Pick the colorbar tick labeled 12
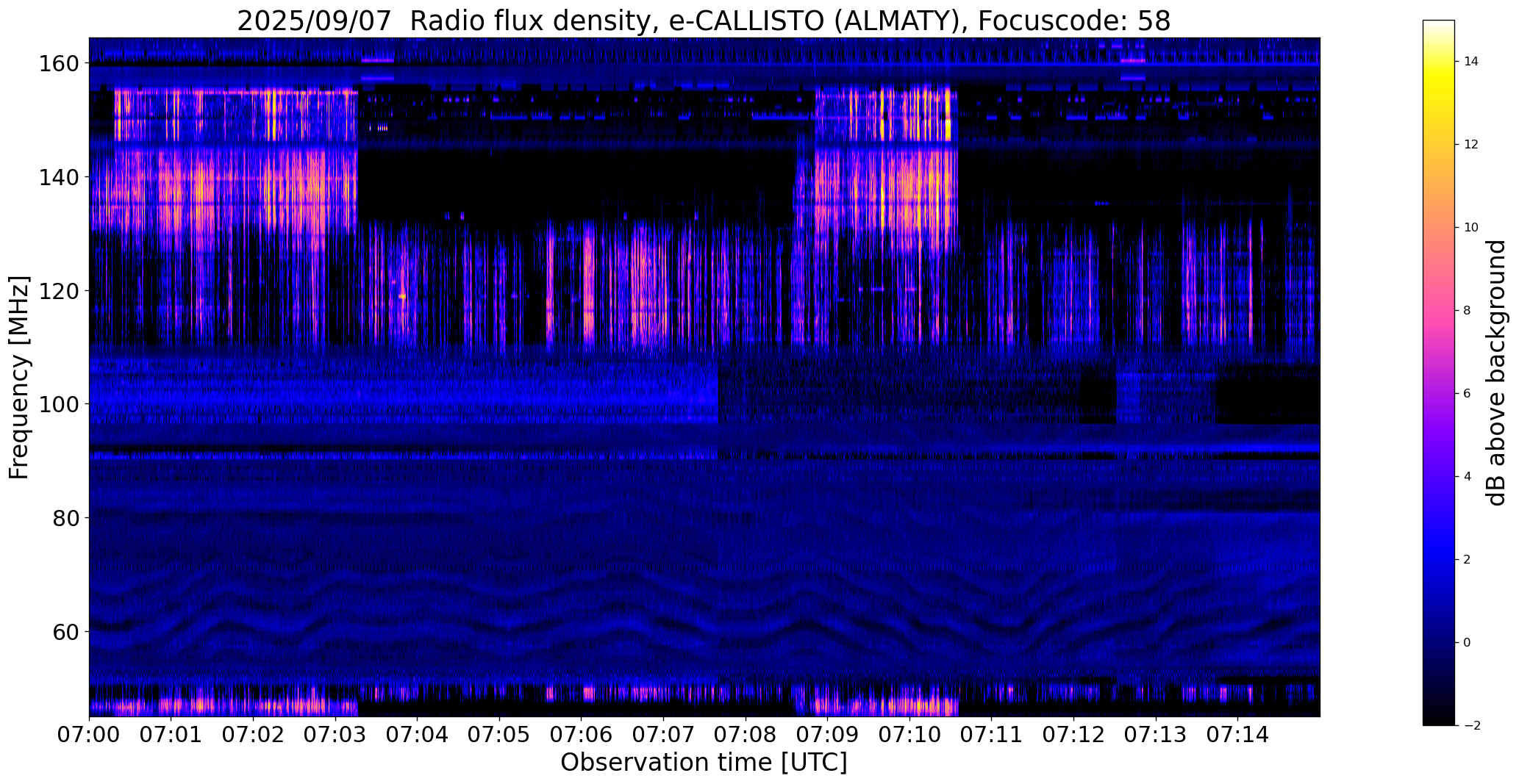The image size is (1519, 784). tap(1471, 145)
